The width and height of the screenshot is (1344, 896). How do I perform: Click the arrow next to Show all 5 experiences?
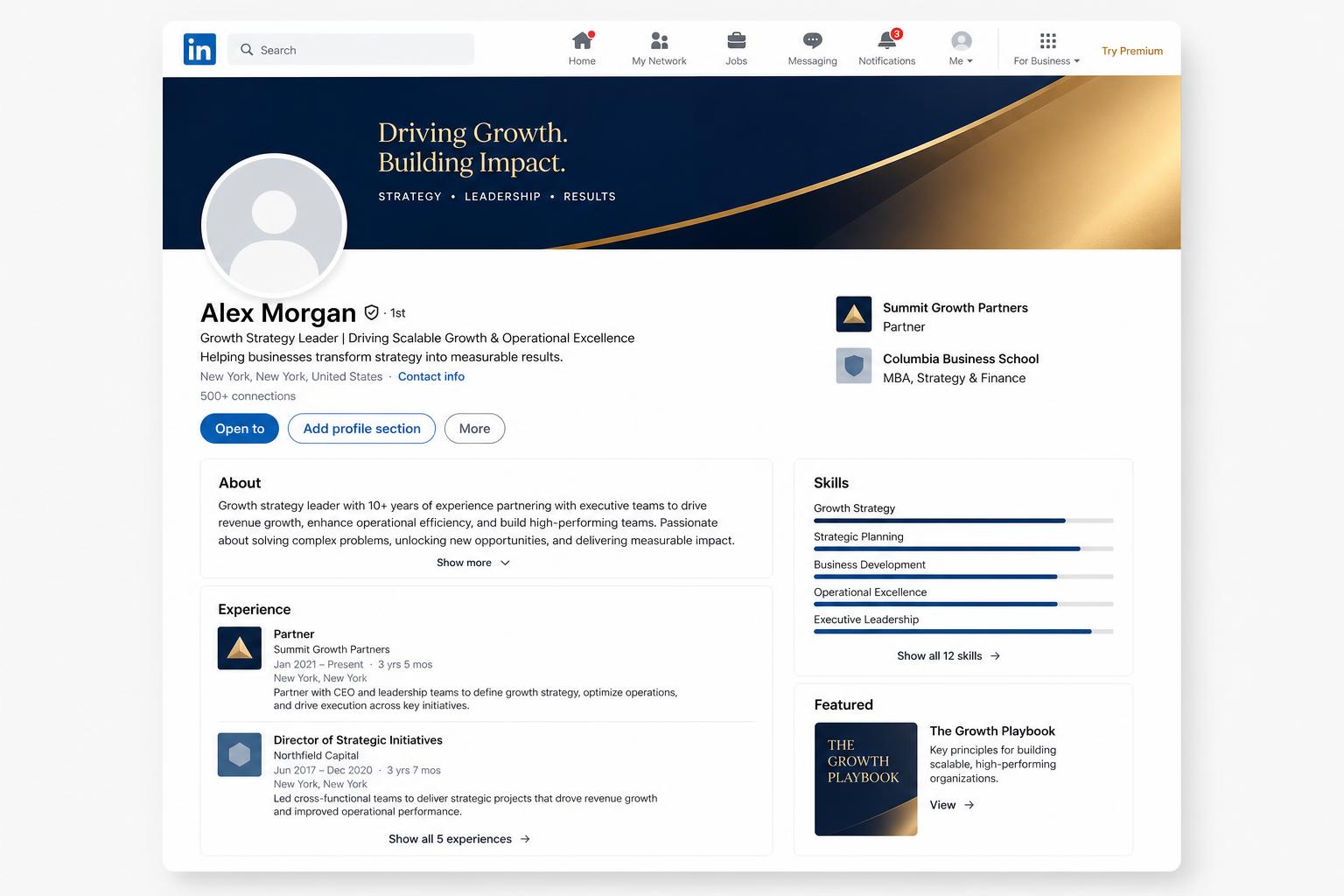525,839
